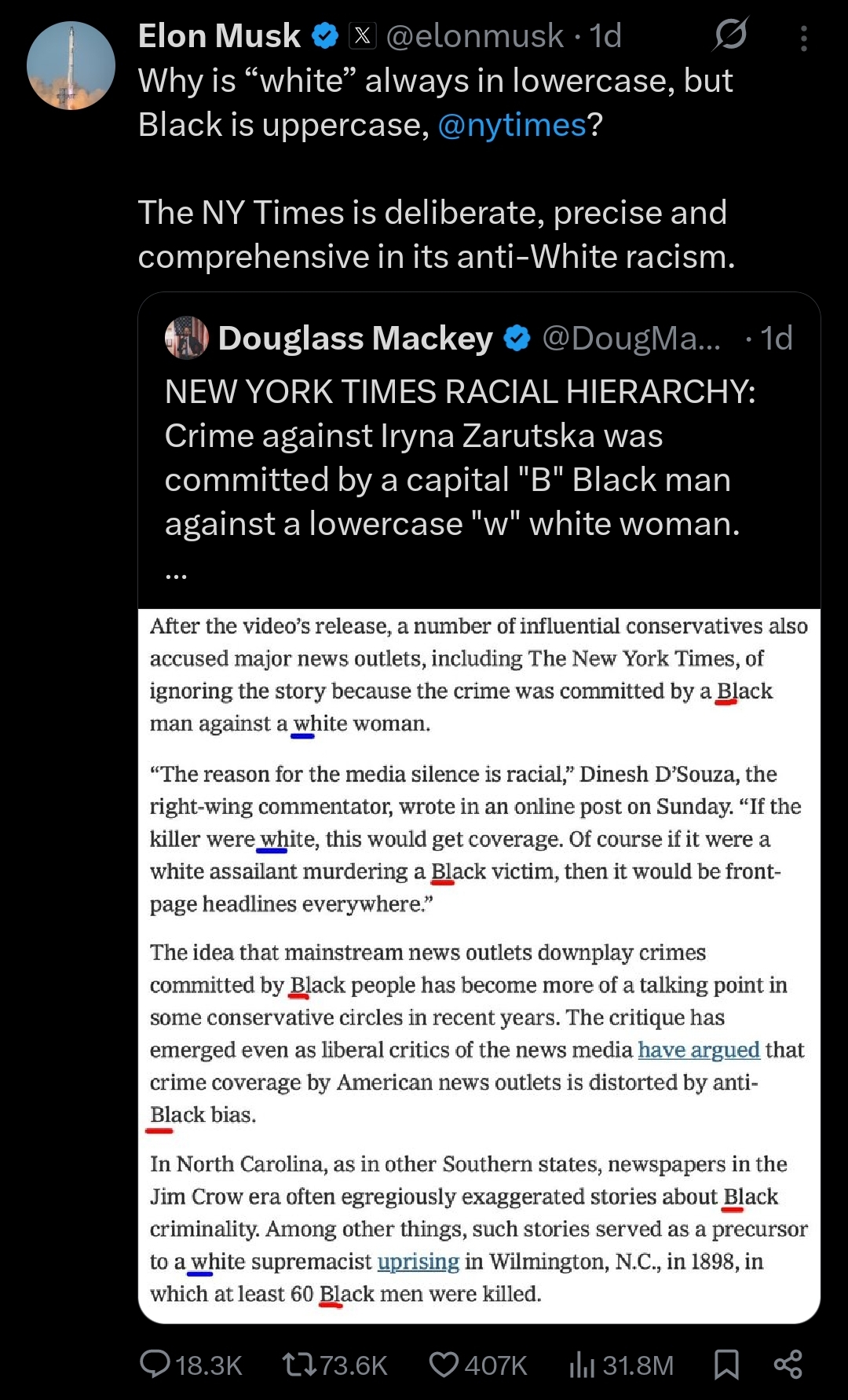Screen dimensions: 848x1400
Task: Expand the quoted post's truncated text ellipsis
Action: 176,576
